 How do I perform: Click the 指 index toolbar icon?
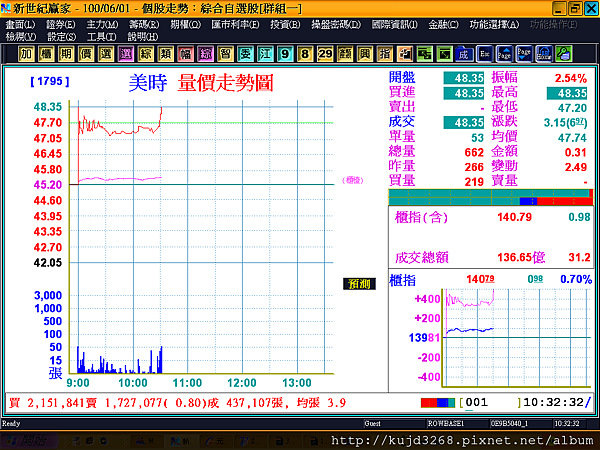coord(384,54)
